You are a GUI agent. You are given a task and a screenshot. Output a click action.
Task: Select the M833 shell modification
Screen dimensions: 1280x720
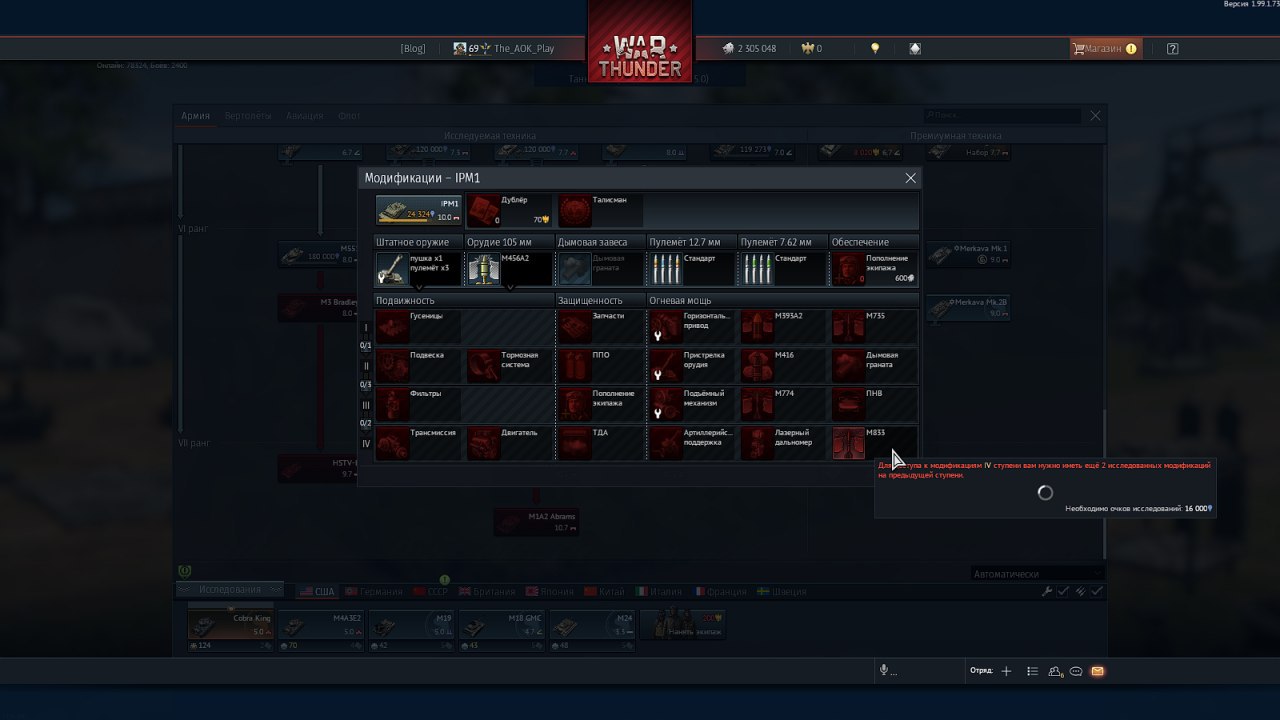[x=874, y=444]
